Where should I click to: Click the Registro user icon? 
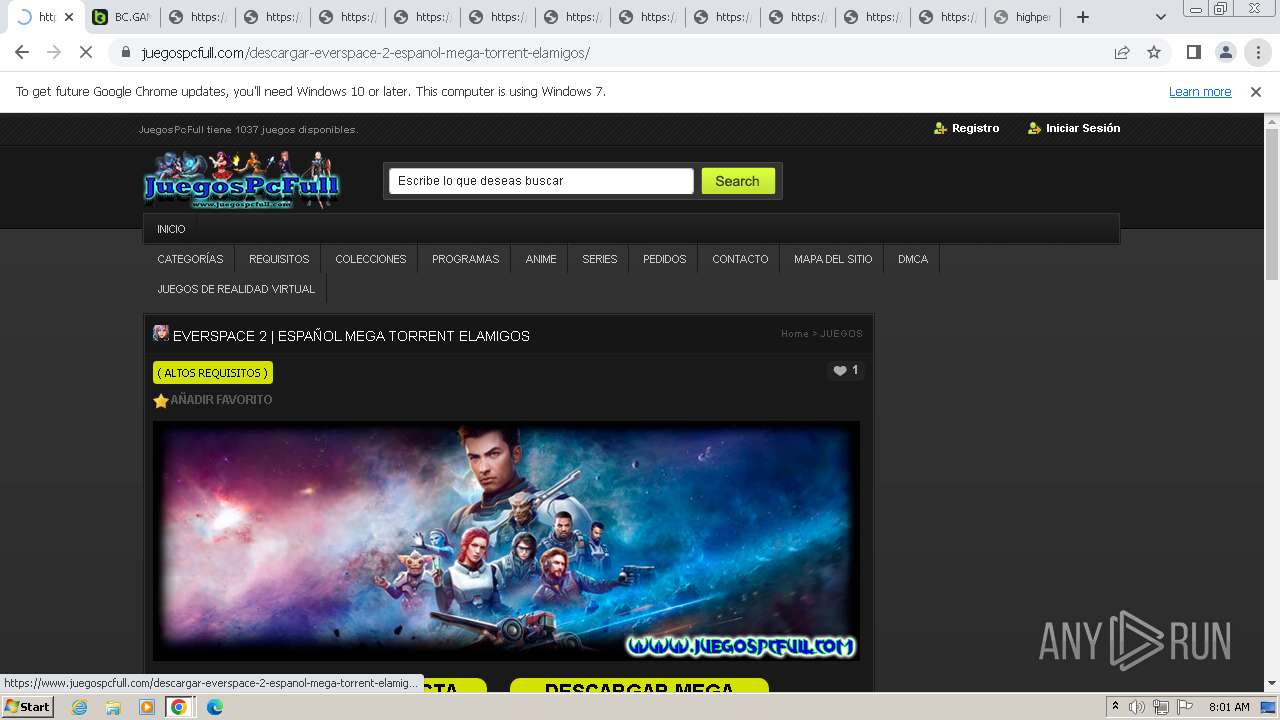click(x=940, y=128)
